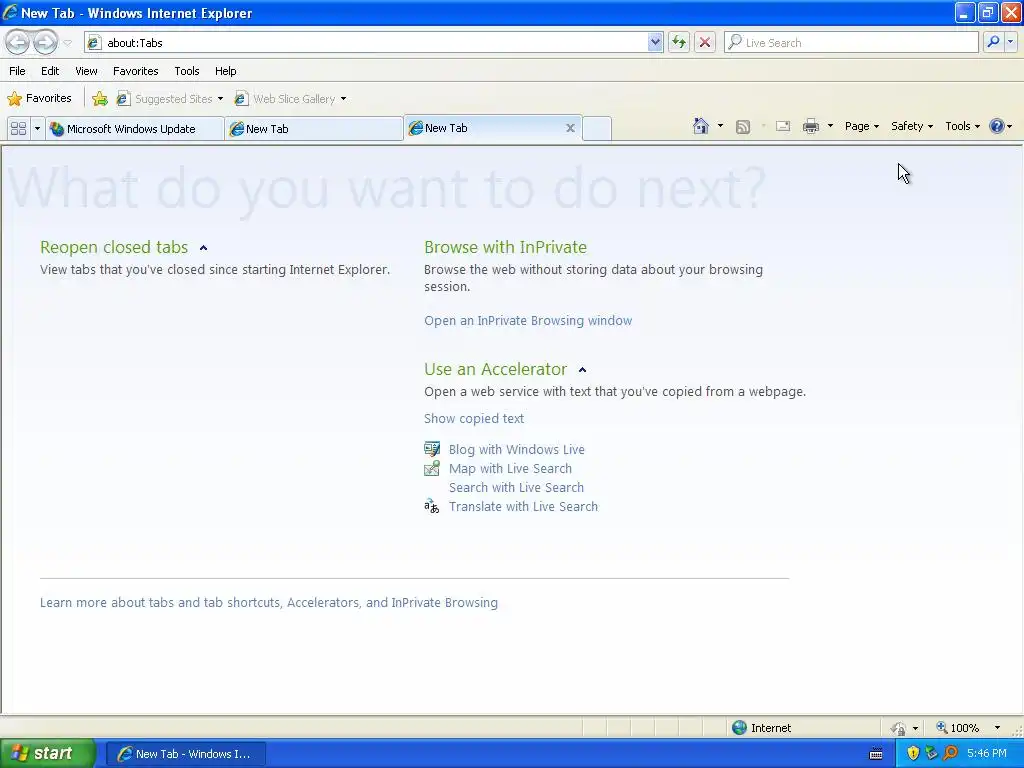The width and height of the screenshot is (1024, 768).
Task: Collapse the Reopen closed tabs section arrow
Action: coord(203,248)
